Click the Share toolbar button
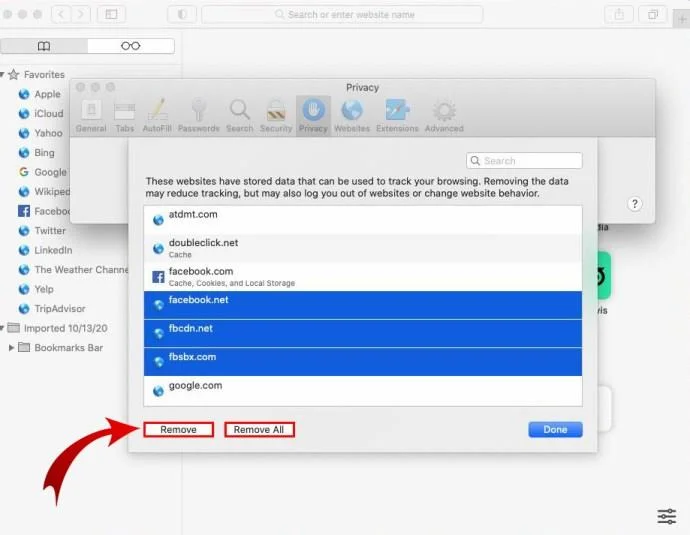The width and height of the screenshot is (690, 535). (x=619, y=15)
